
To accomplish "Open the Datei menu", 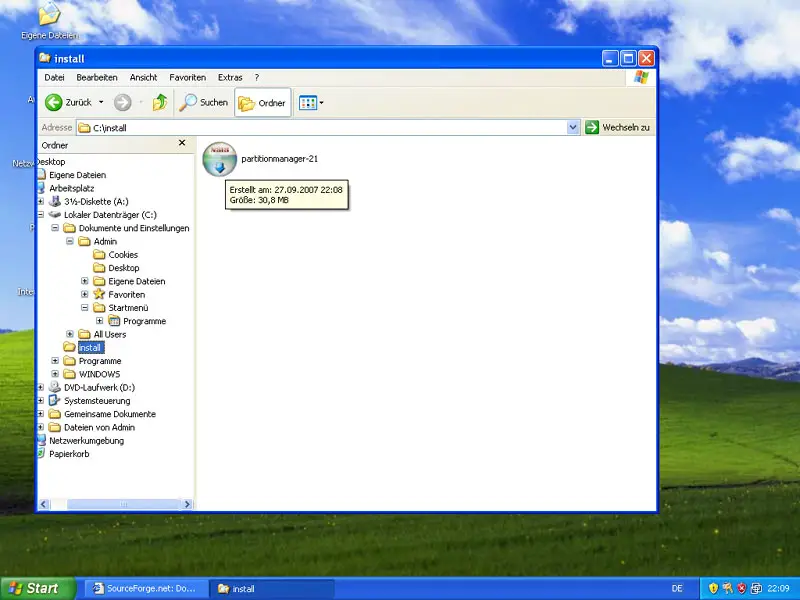I will click(x=54, y=78).
